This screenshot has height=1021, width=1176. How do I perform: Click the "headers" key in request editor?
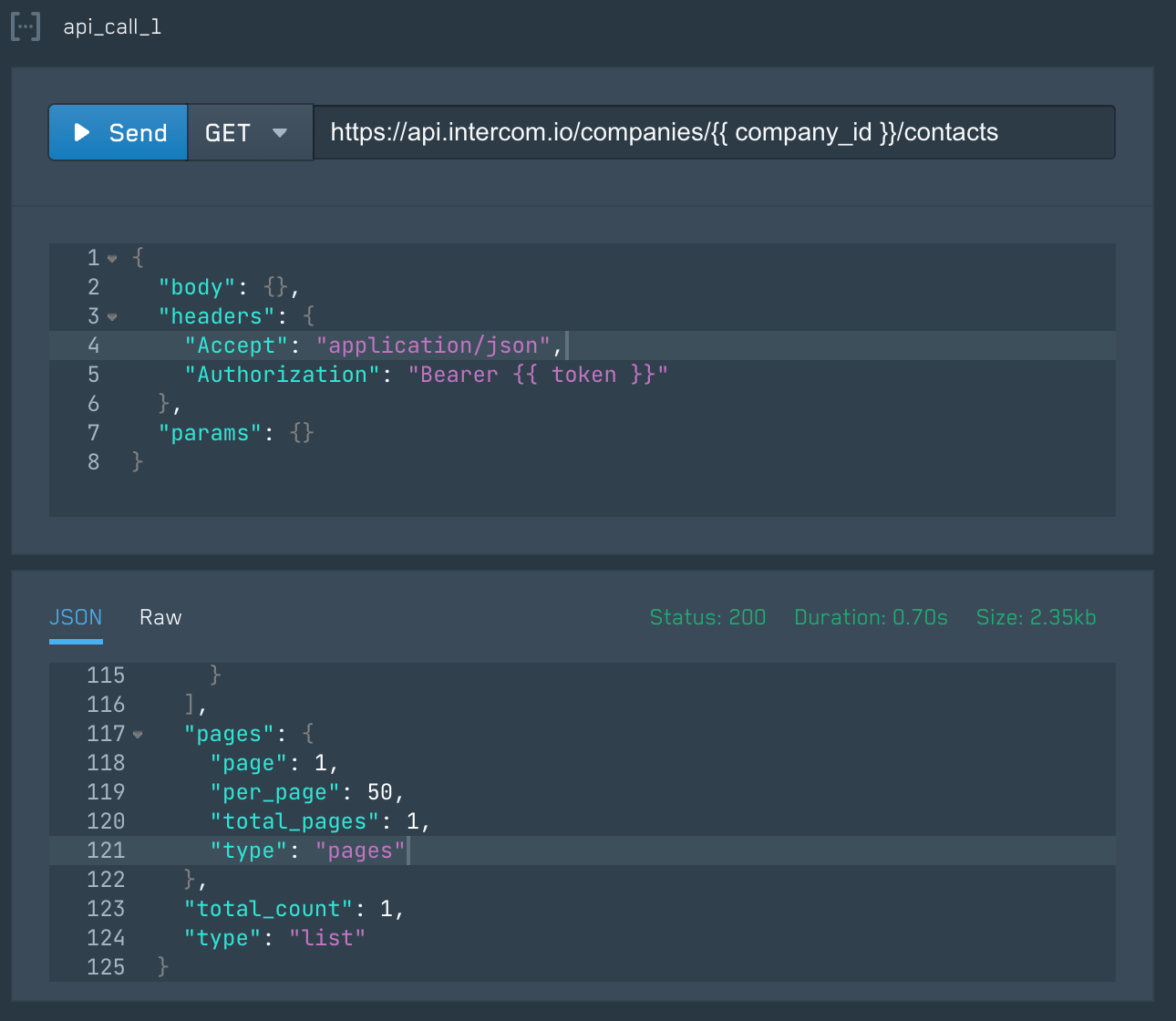click(x=217, y=316)
